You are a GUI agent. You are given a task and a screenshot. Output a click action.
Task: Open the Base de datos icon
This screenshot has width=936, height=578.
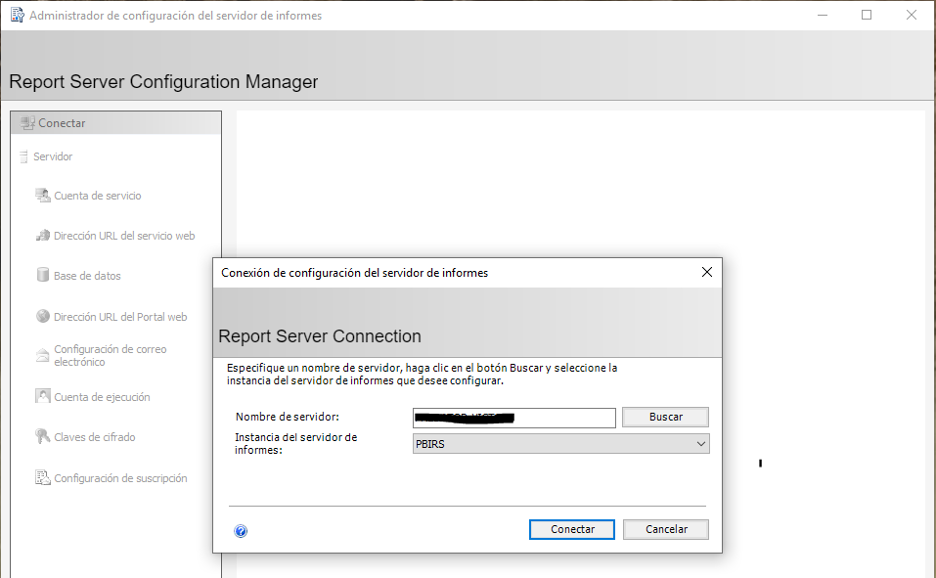point(43,275)
